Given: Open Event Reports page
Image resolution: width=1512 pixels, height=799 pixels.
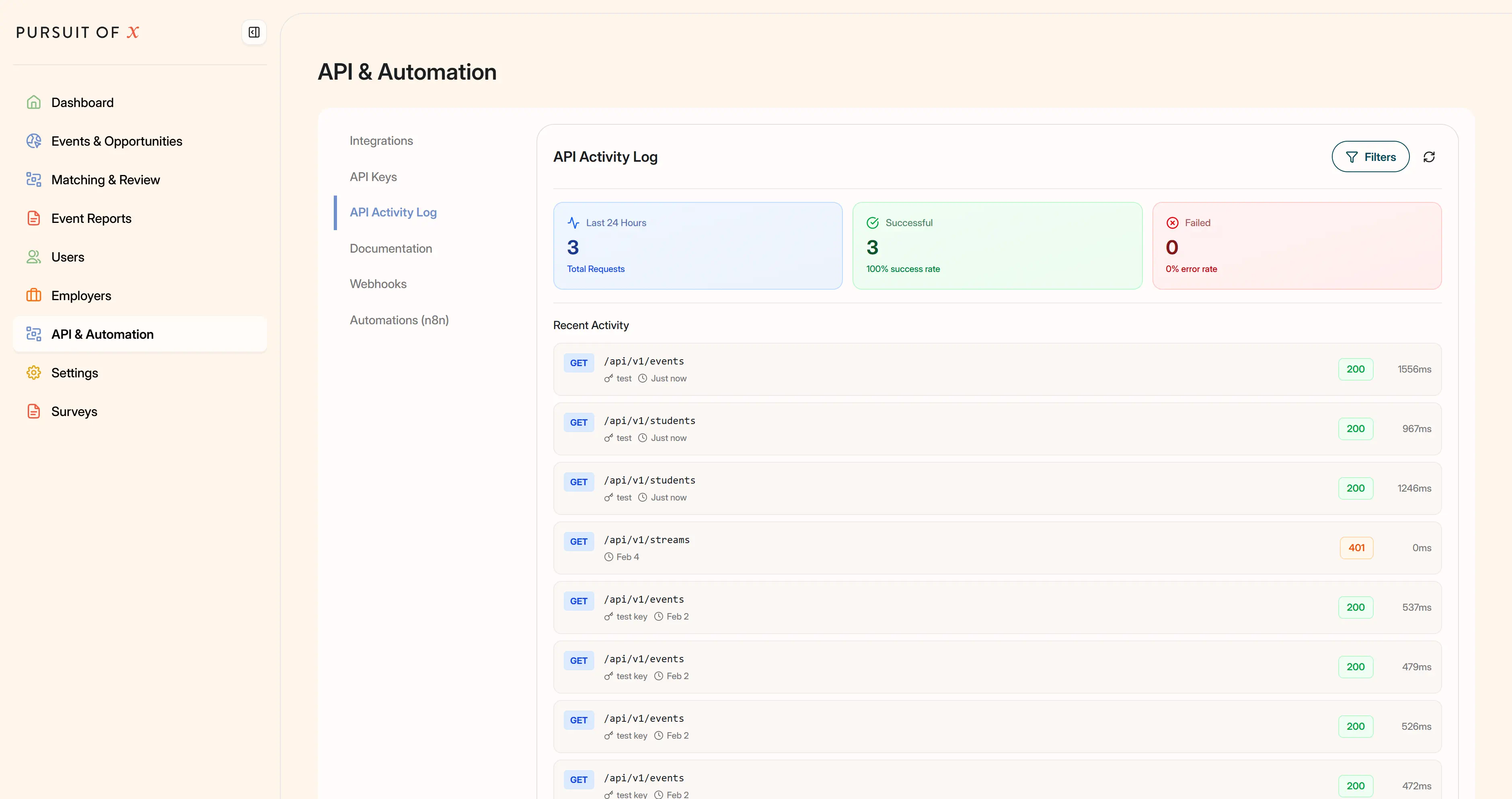Looking at the screenshot, I should click(x=140, y=218).
